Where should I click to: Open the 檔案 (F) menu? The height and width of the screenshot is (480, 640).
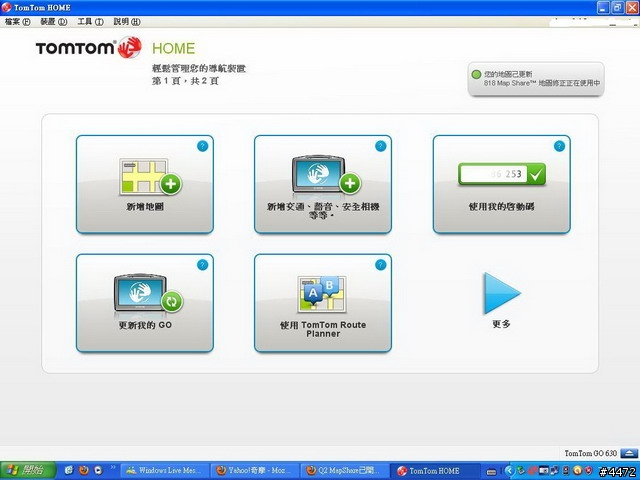tap(18, 22)
